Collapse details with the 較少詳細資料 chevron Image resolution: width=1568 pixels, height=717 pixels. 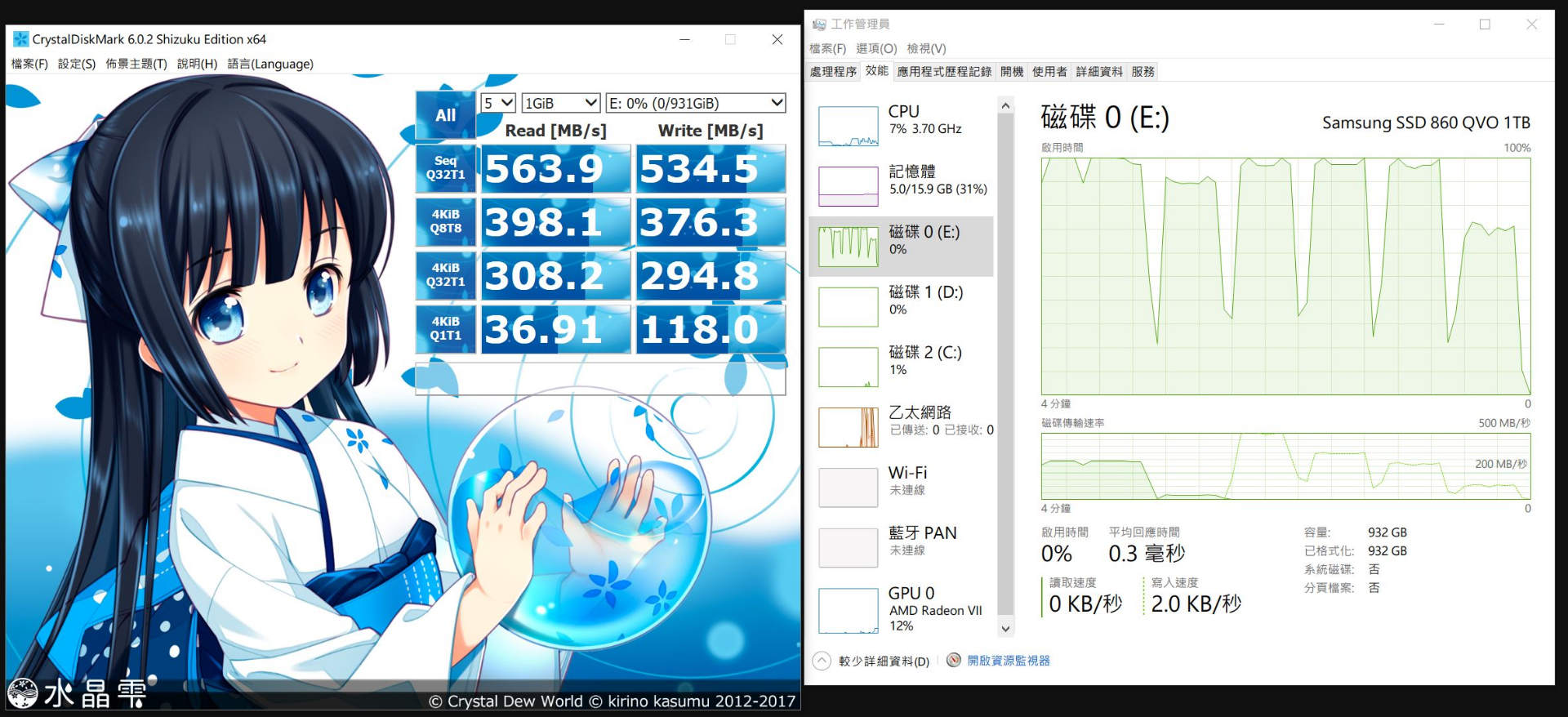coord(822,661)
